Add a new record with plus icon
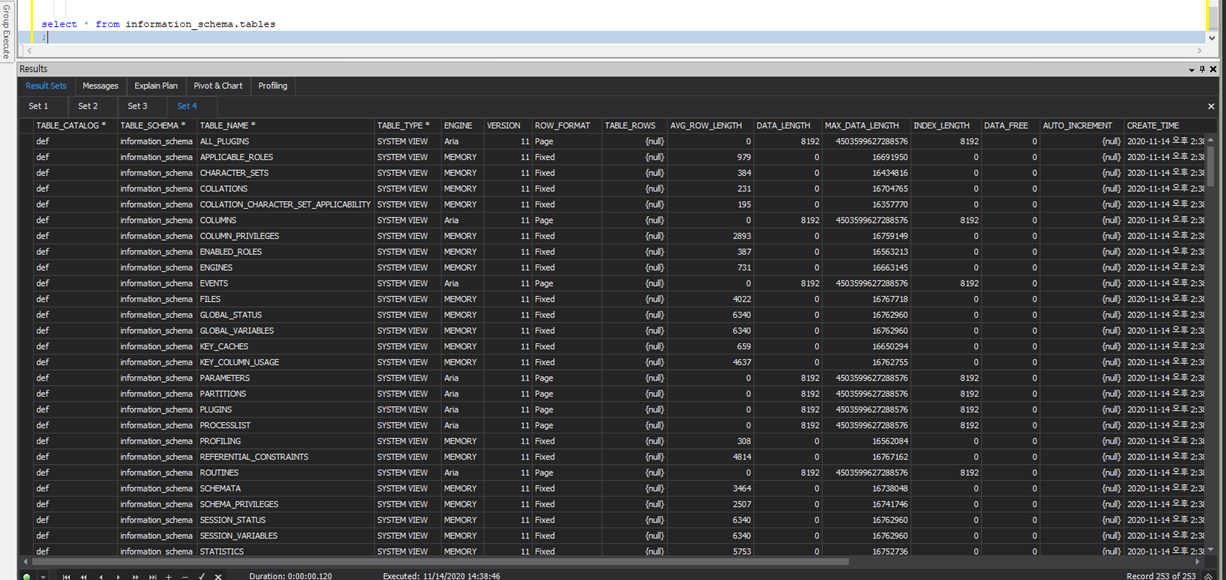 [168, 576]
